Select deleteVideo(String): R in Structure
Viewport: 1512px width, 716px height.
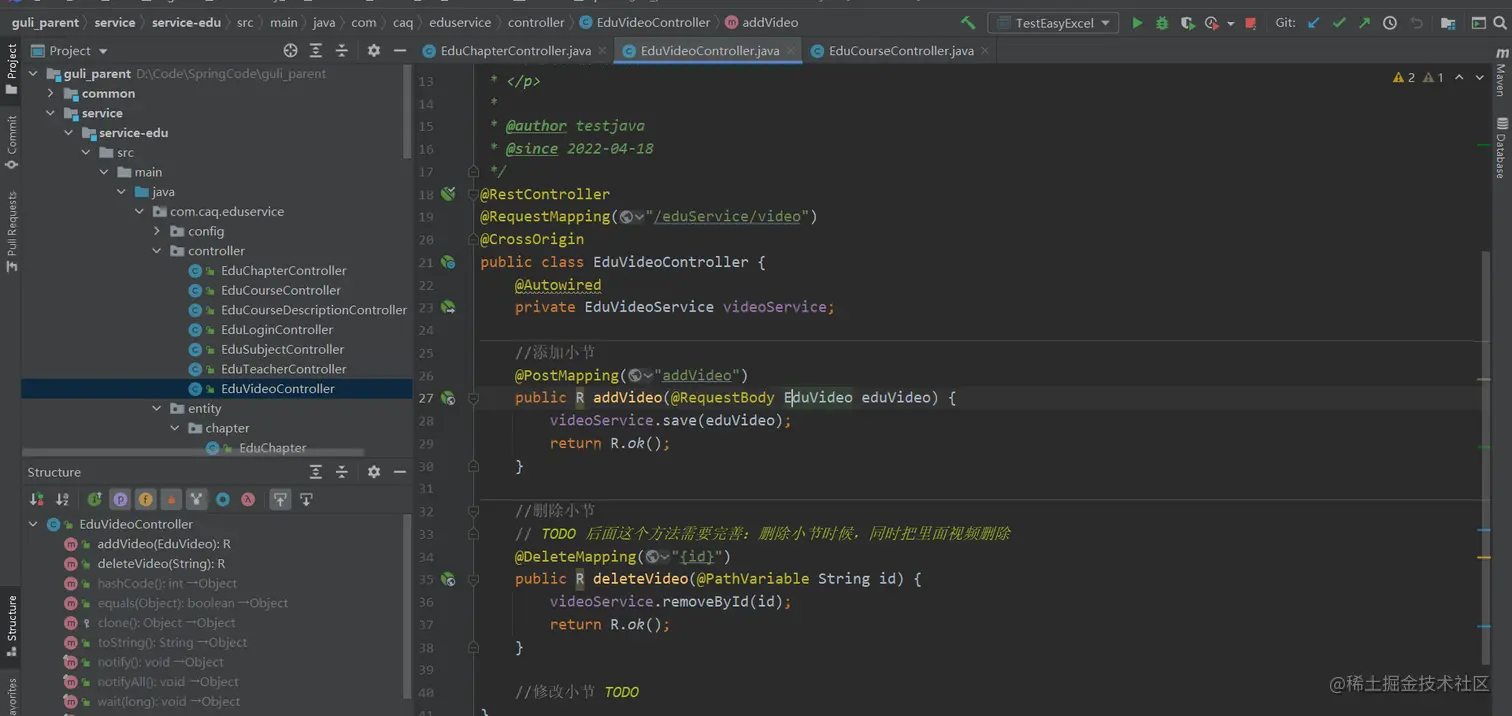click(161, 563)
